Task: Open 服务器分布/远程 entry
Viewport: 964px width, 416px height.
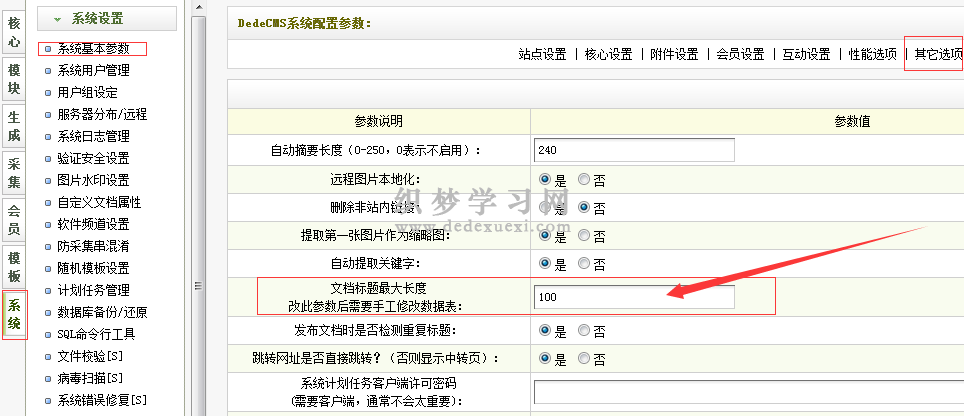Action: coord(102,114)
